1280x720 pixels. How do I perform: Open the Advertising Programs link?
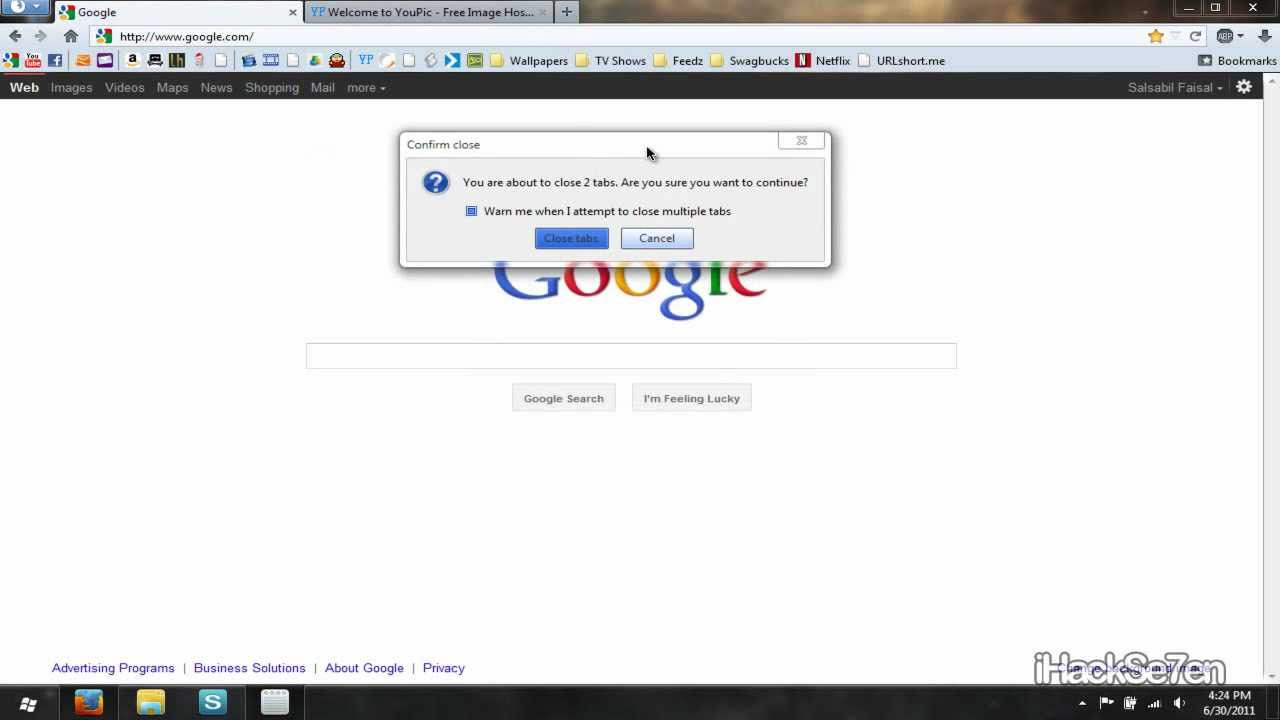113,668
